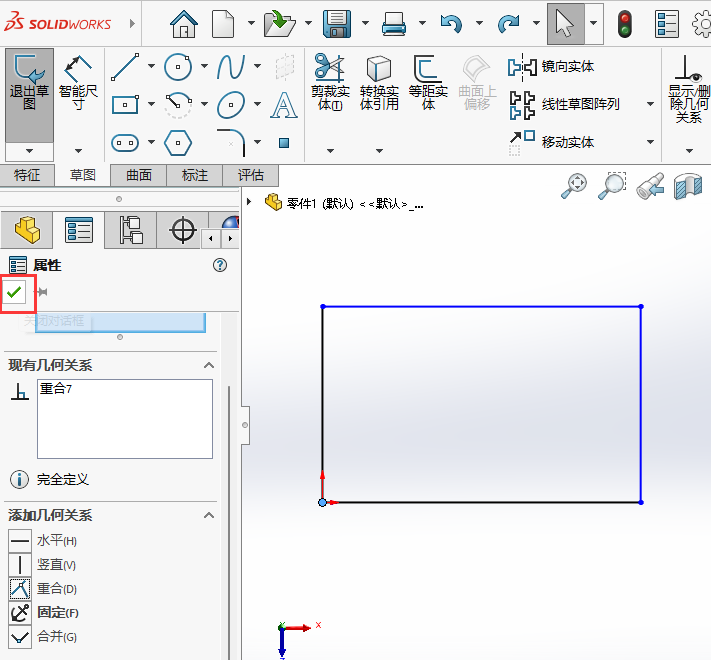The width and height of the screenshot is (711, 660).
Task: Select the Point sketch tool
Action: (284, 143)
